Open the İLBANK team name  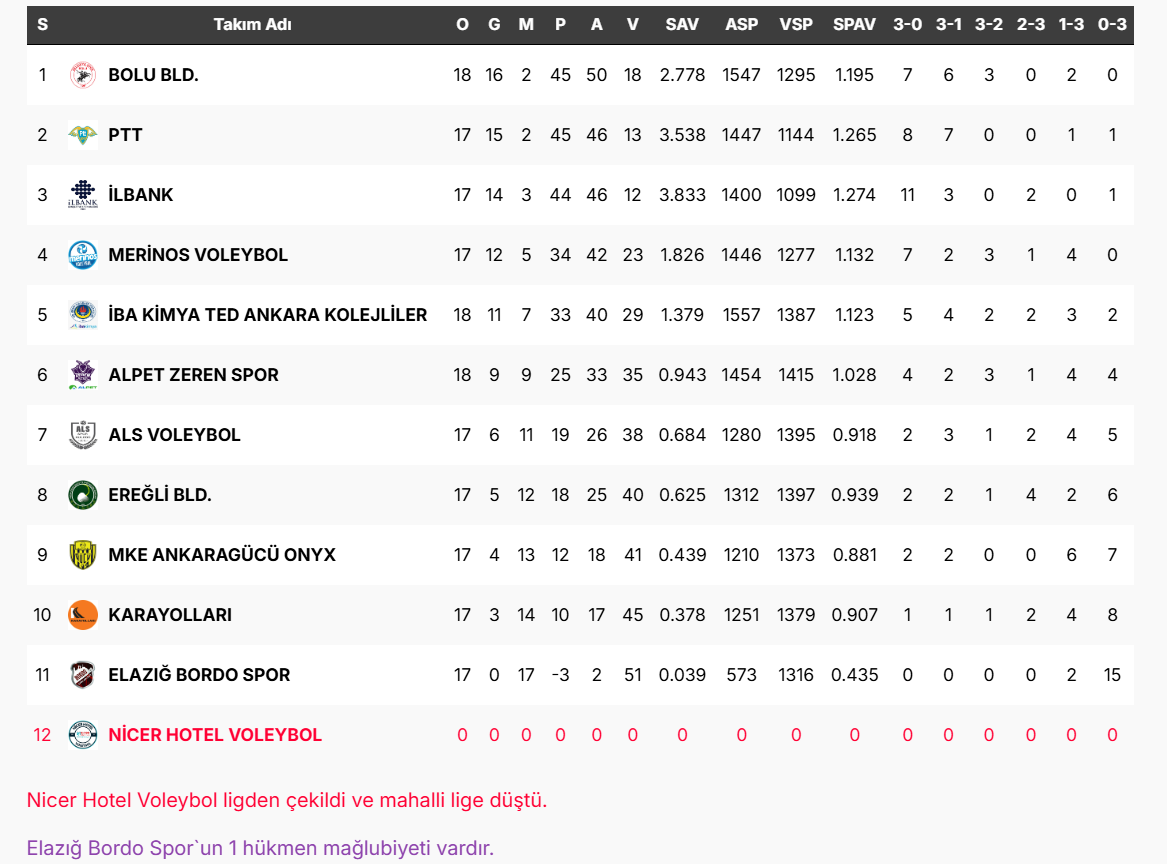[141, 195]
